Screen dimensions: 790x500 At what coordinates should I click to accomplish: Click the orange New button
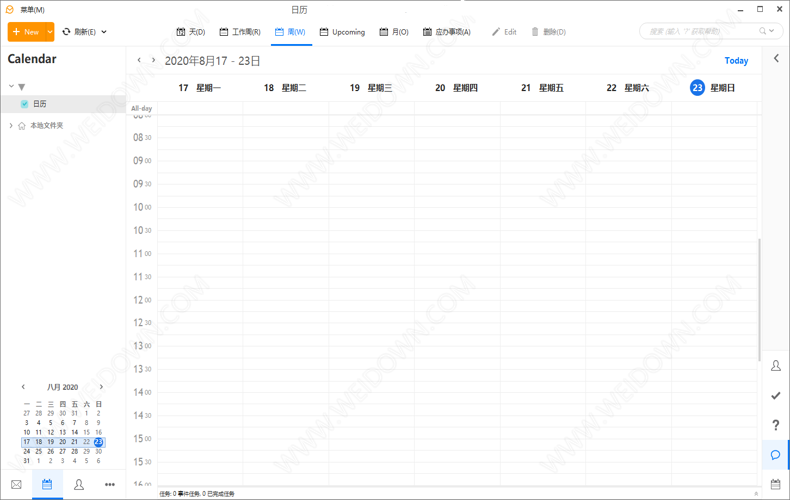27,32
